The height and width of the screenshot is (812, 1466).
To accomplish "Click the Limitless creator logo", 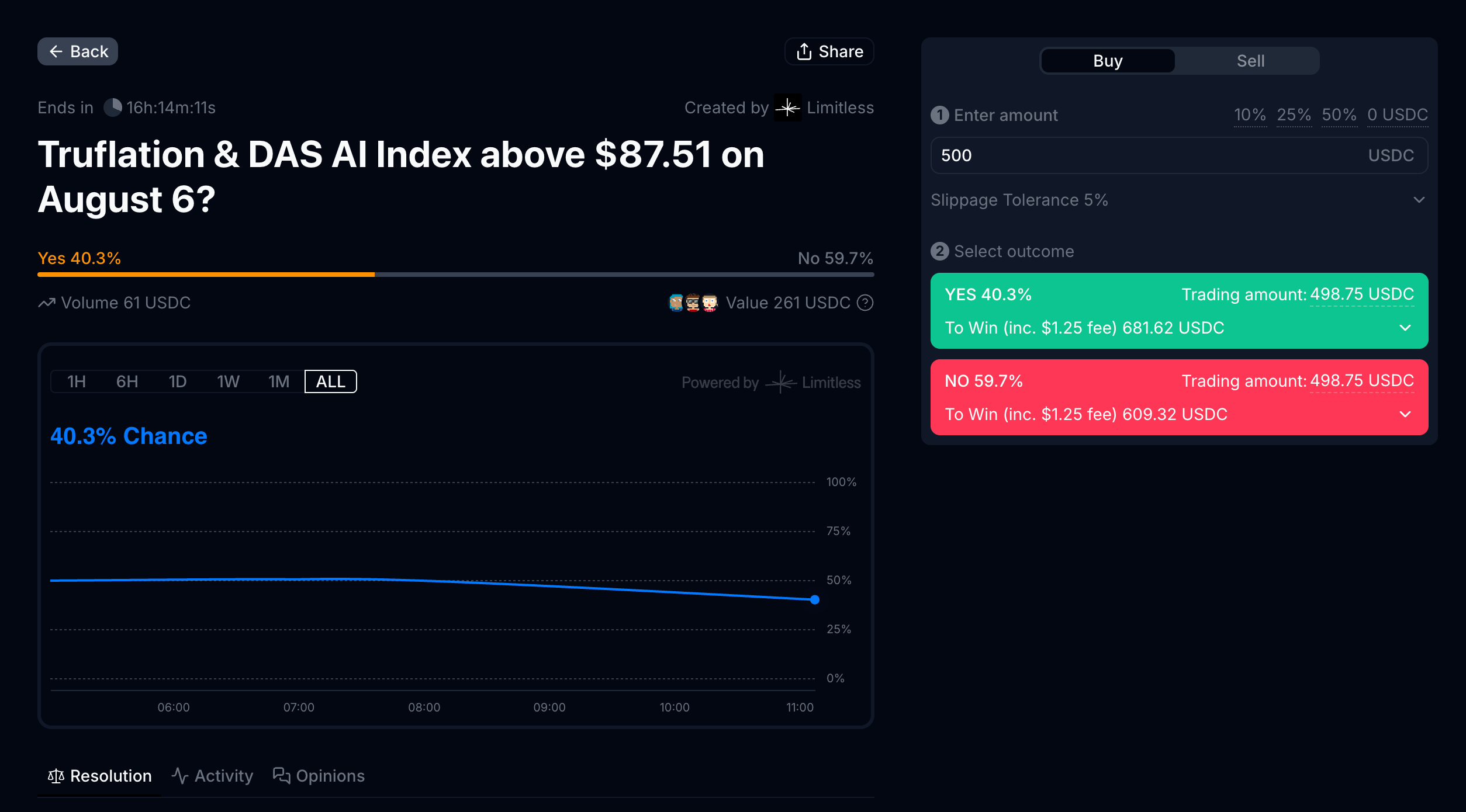I will coord(787,107).
